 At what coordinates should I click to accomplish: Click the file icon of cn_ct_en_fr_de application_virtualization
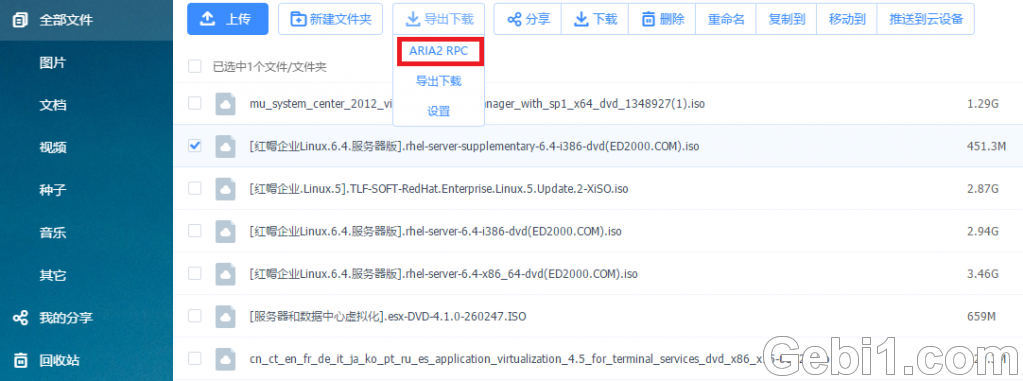point(225,358)
